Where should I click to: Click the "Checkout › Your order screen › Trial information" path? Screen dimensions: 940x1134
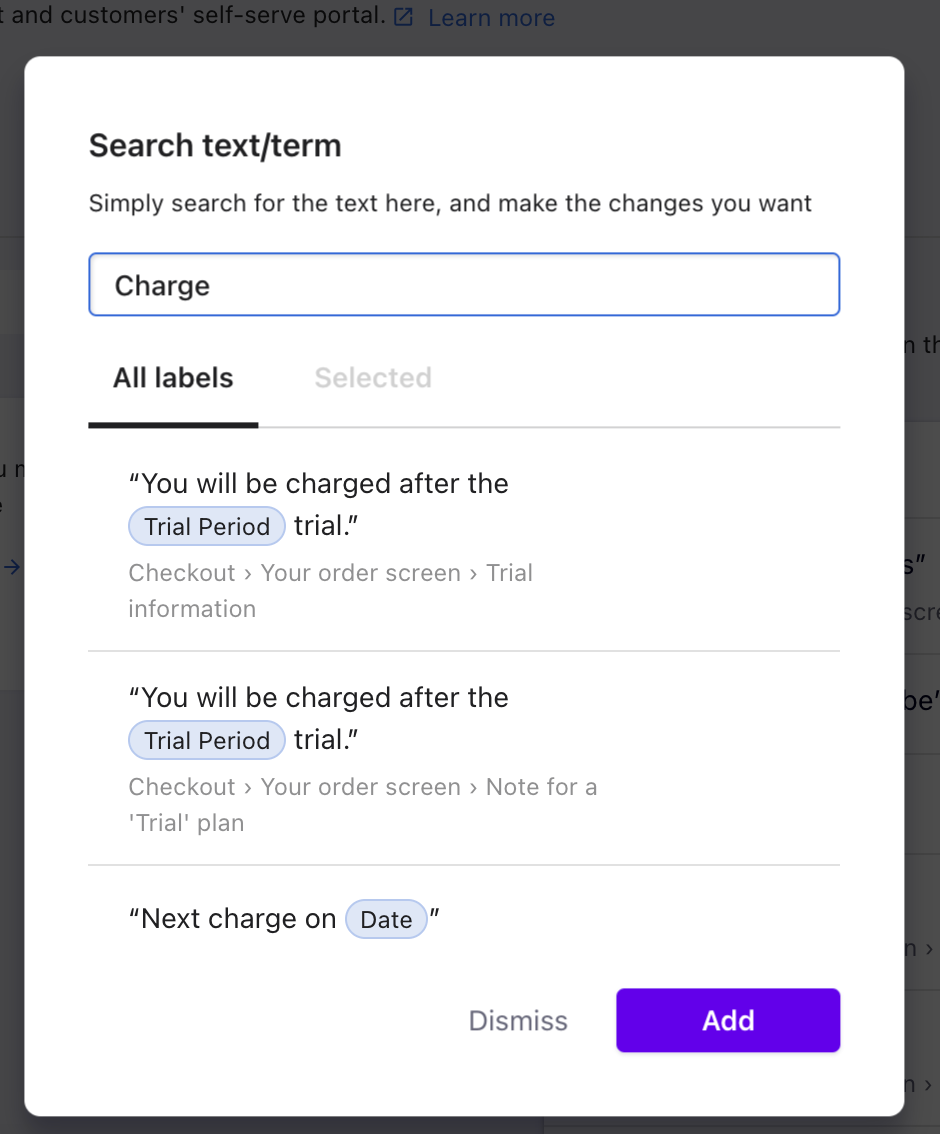330,590
